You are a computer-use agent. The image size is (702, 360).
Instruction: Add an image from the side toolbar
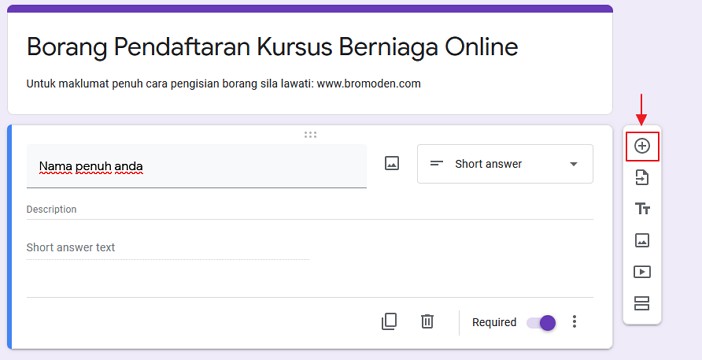point(642,240)
